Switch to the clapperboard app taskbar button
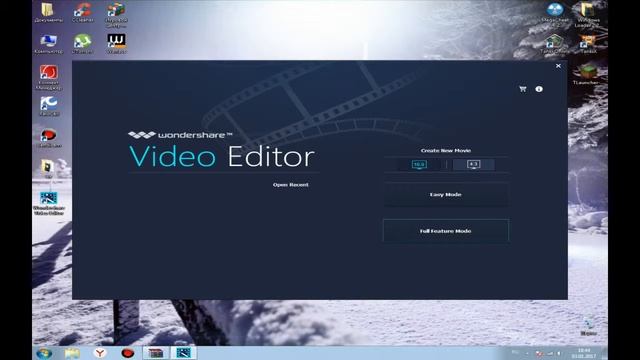This screenshot has width=640, height=360. pos(156,353)
